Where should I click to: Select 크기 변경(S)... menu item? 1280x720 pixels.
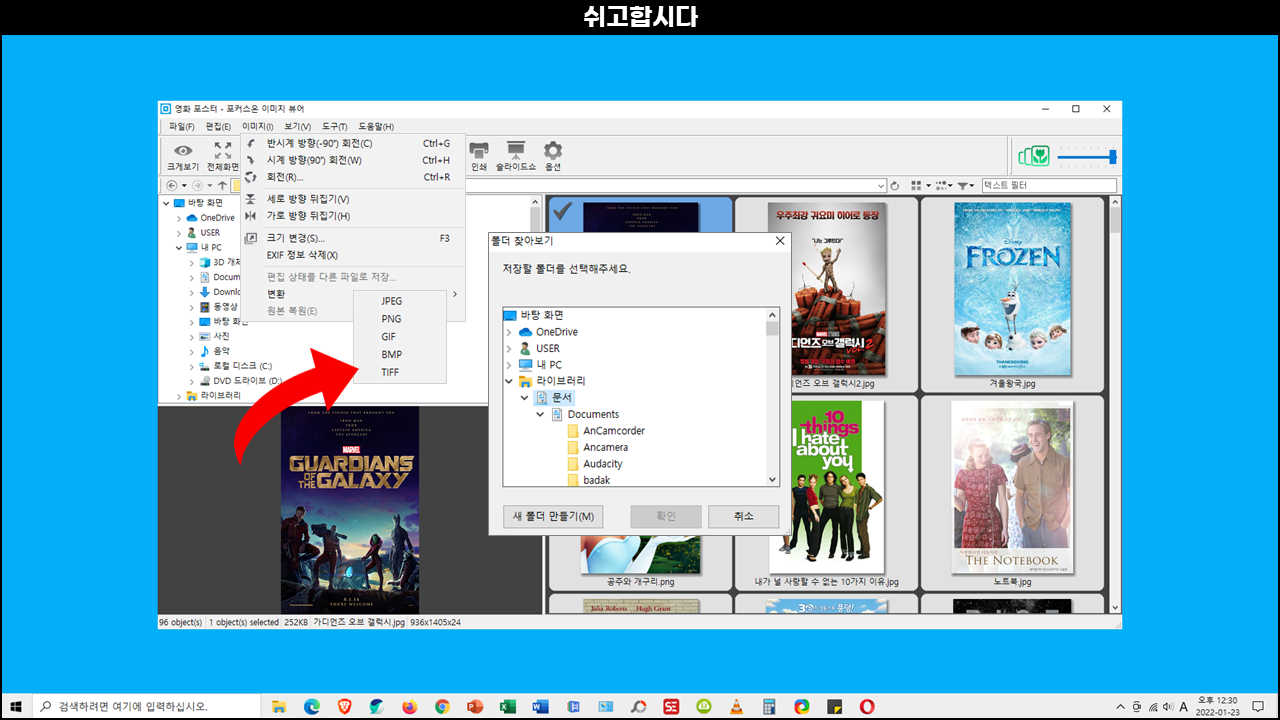(x=353, y=238)
